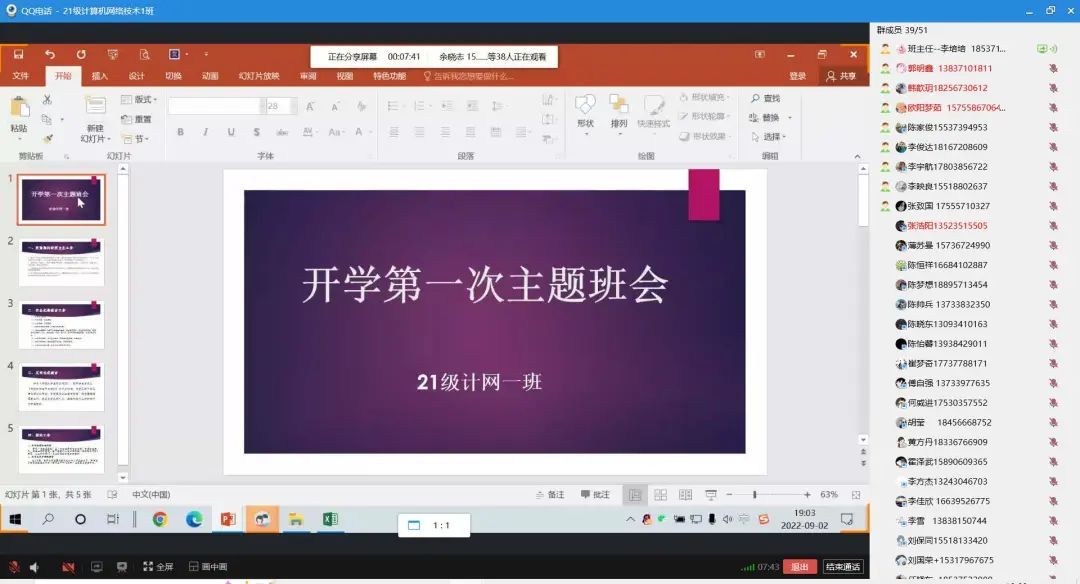Click the Format Painter brush icon
The width and height of the screenshot is (1080, 584).
(x=47, y=138)
